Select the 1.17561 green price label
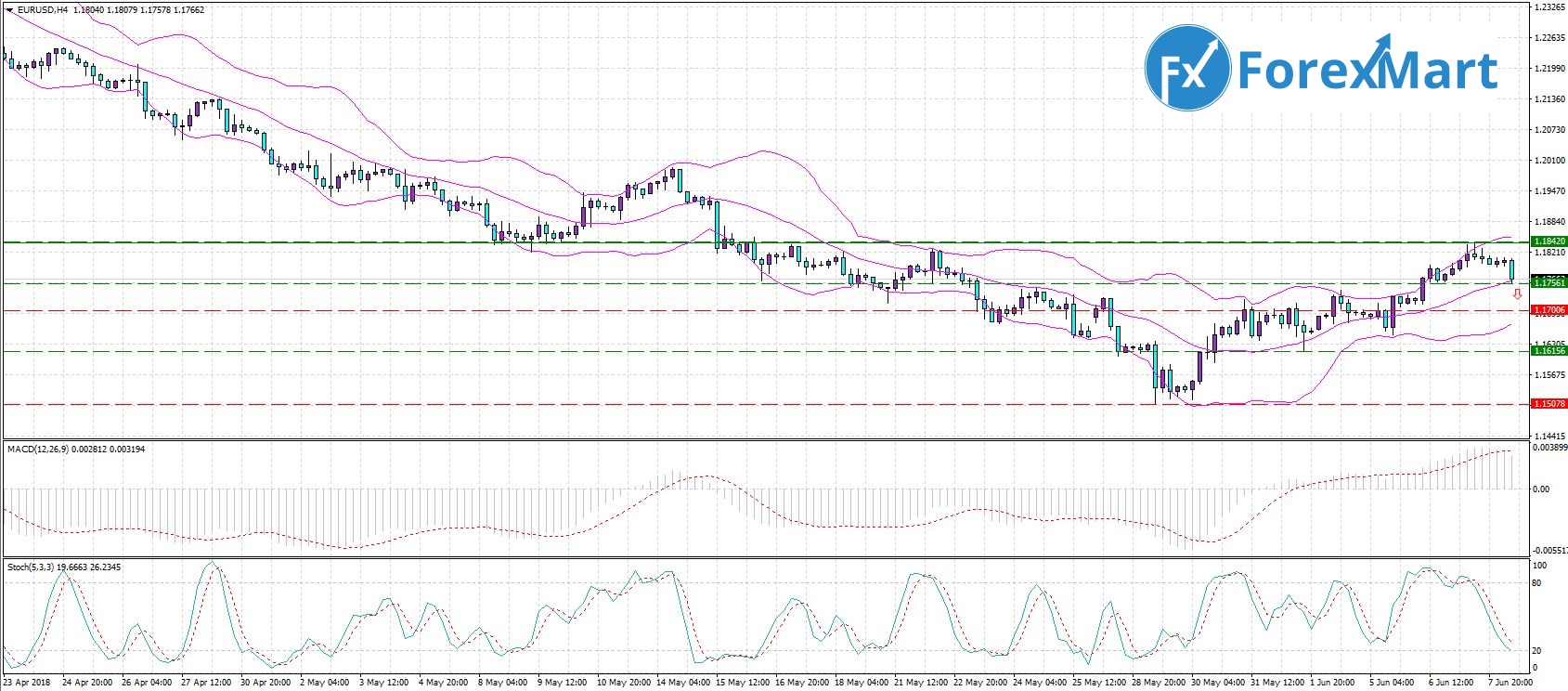 [x=1549, y=282]
